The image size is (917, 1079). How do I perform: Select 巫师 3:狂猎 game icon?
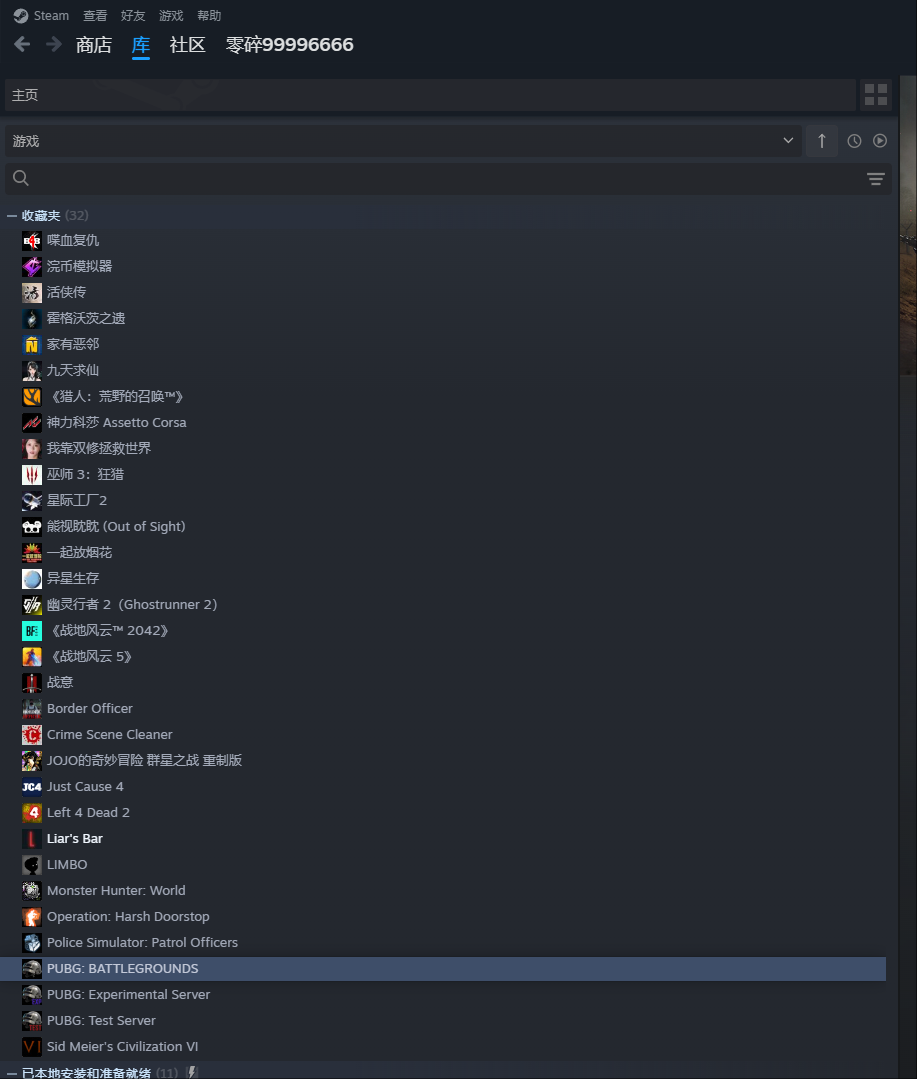point(32,475)
